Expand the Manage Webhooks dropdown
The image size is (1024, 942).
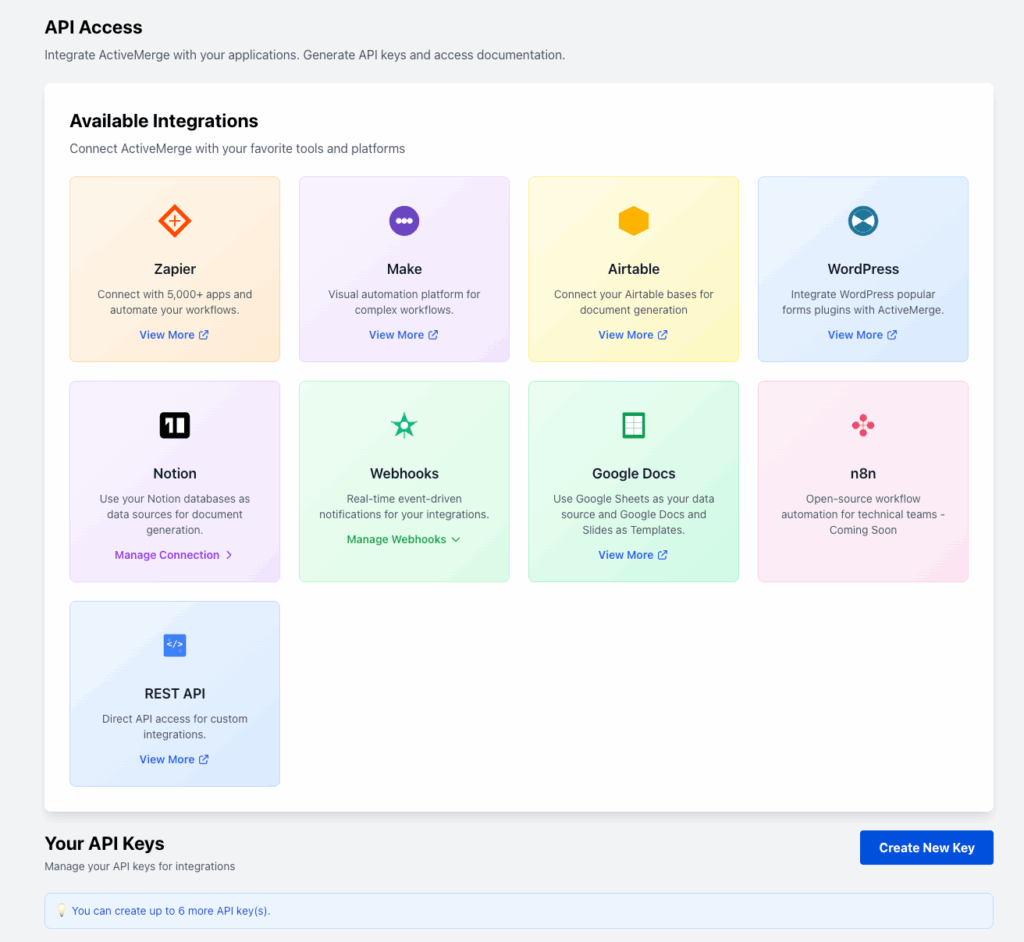pos(404,539)
